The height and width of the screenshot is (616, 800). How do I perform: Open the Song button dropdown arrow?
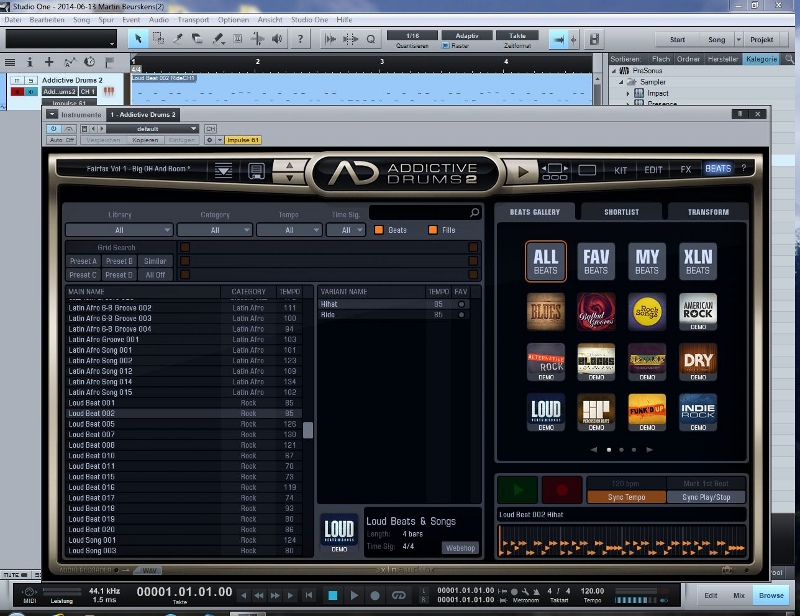pyautogui.click(x=738, y=39)
